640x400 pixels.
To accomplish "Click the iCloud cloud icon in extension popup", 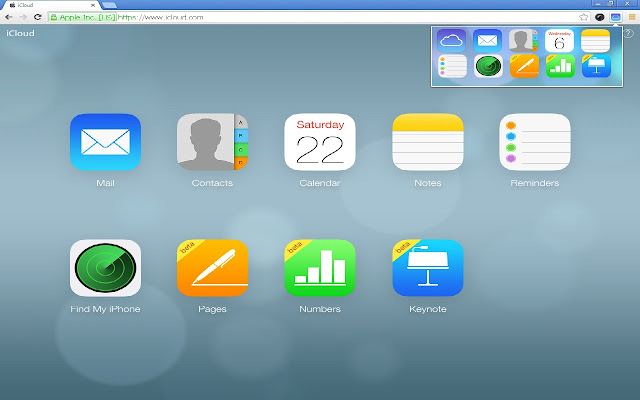I will pyautogui.click(x=451, y=40).
